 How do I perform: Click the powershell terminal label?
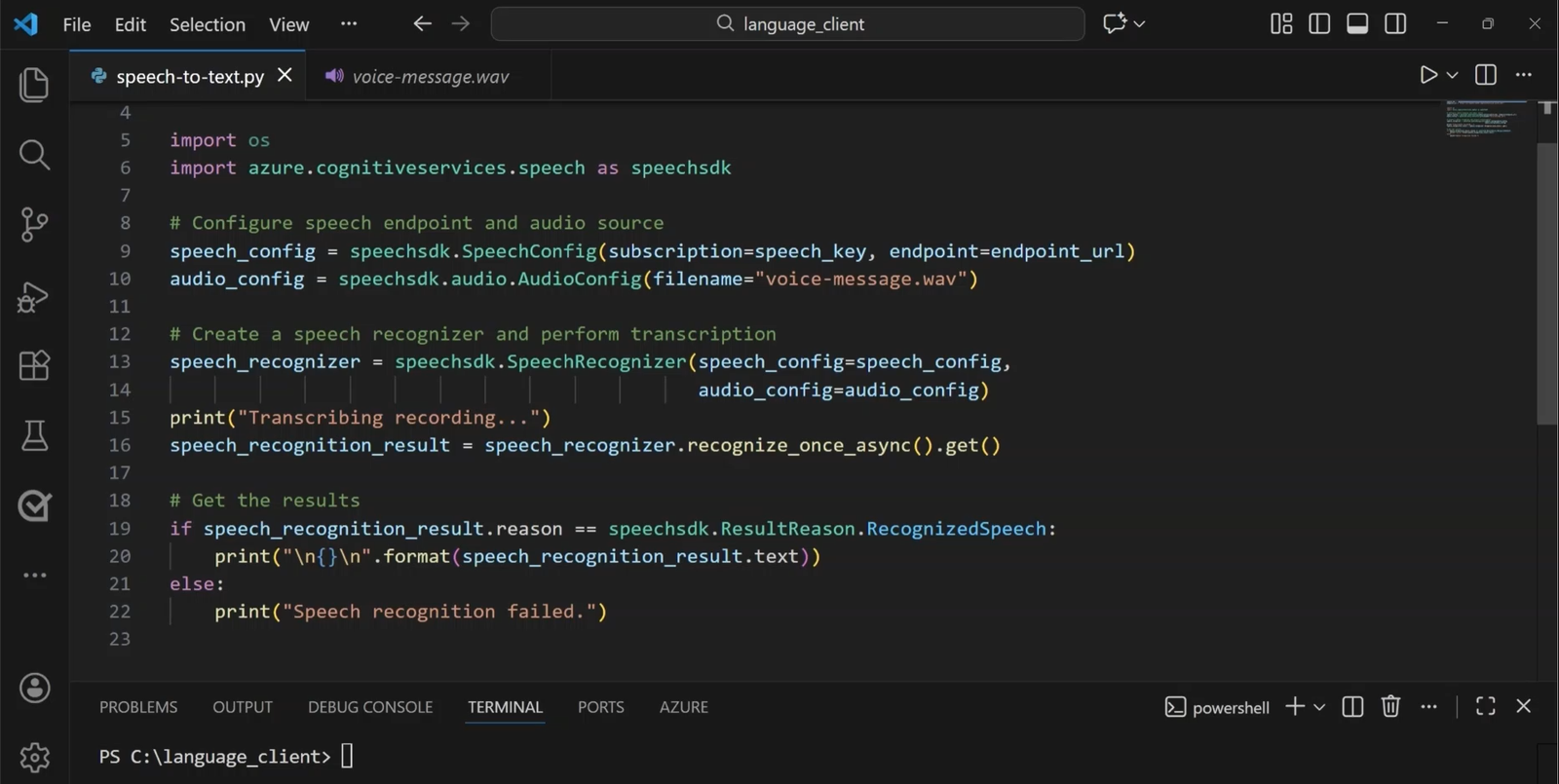(1217, 707)
